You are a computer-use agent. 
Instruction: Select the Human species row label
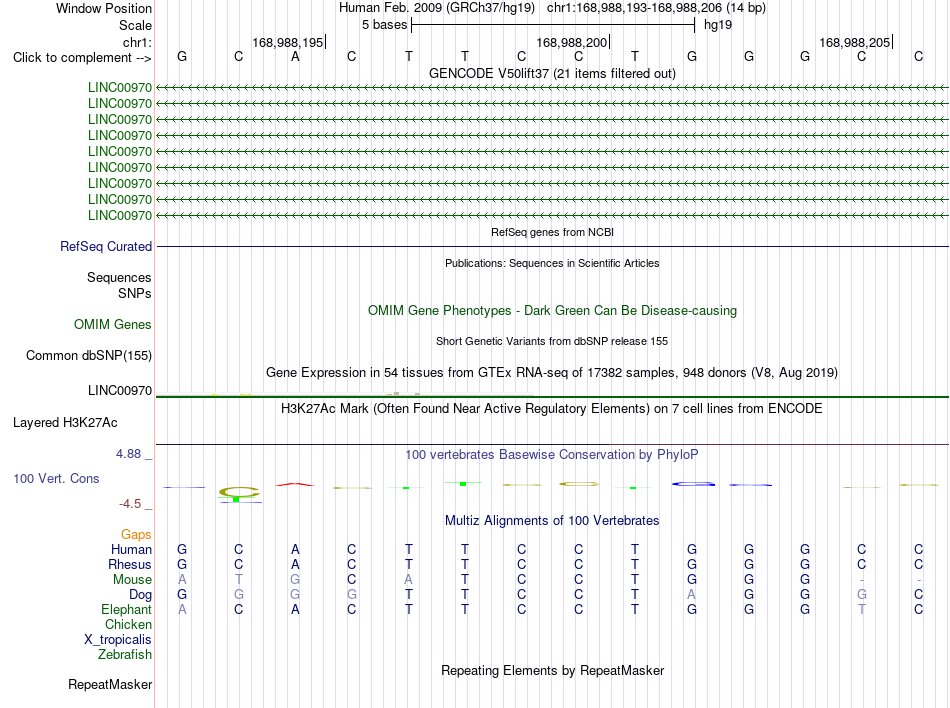[x=131, y=549]
